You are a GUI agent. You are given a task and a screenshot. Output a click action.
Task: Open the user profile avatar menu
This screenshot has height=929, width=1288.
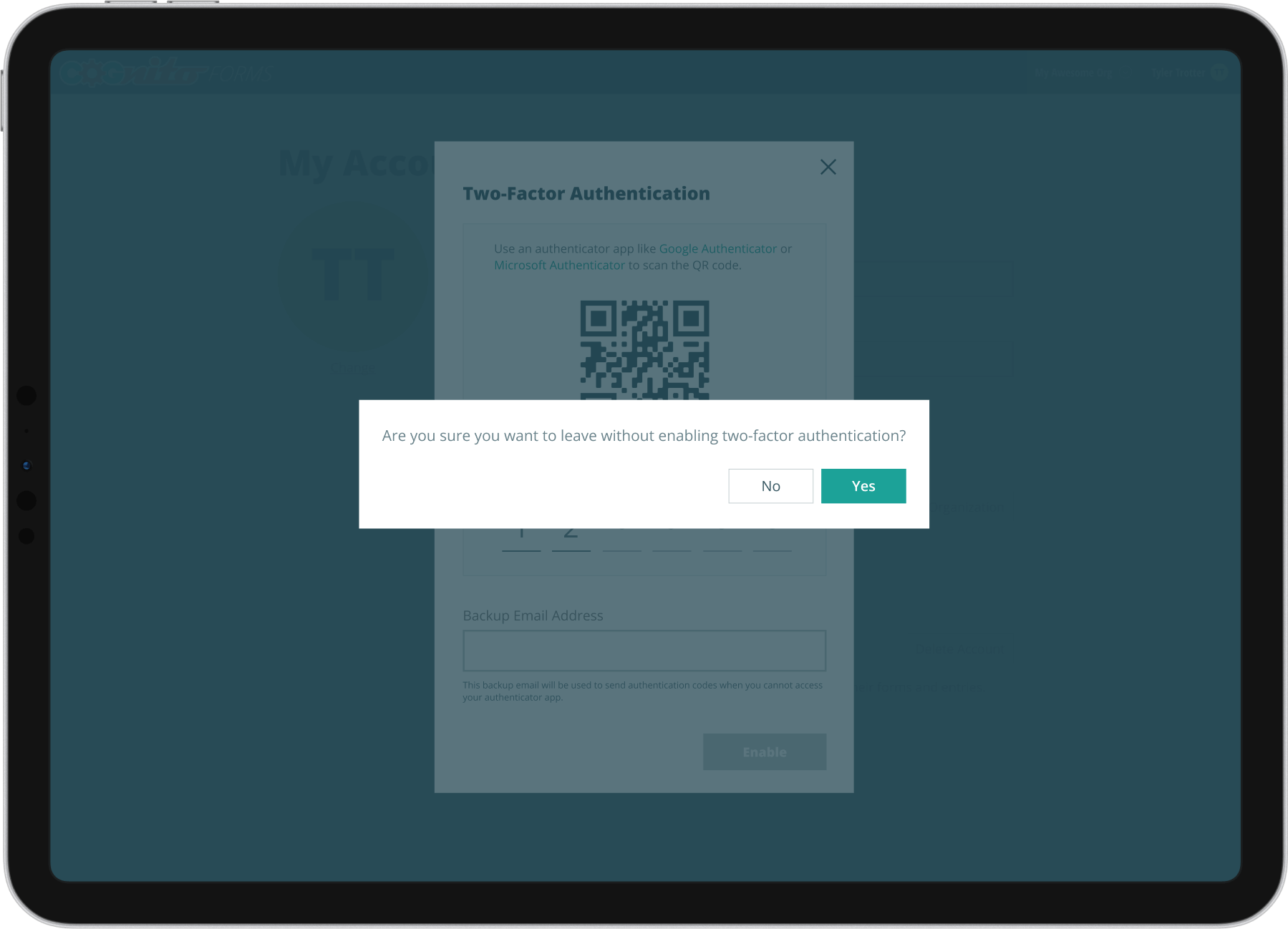(x=1219, y=72)
